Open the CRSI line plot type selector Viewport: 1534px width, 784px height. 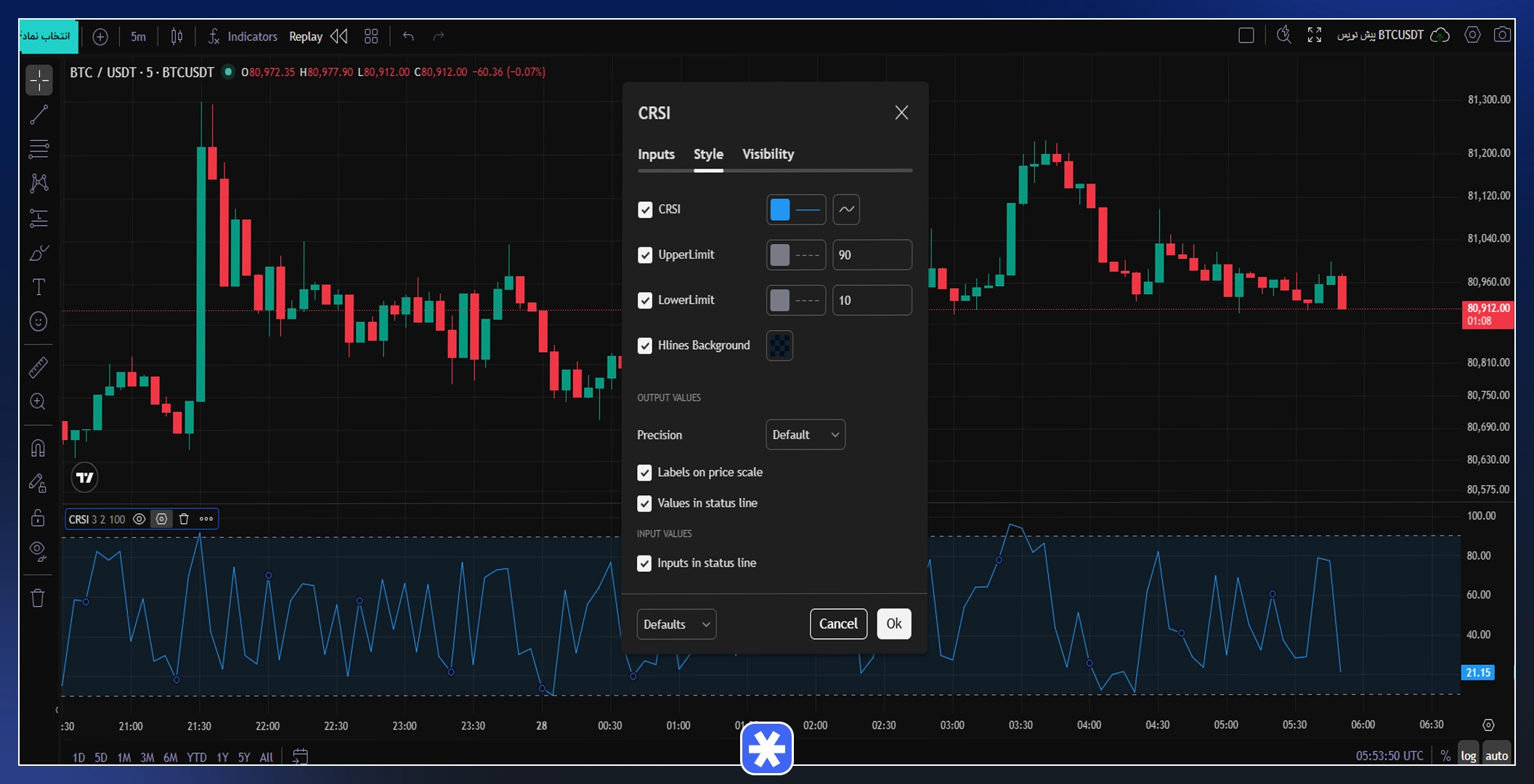click(x=846, y=210)
